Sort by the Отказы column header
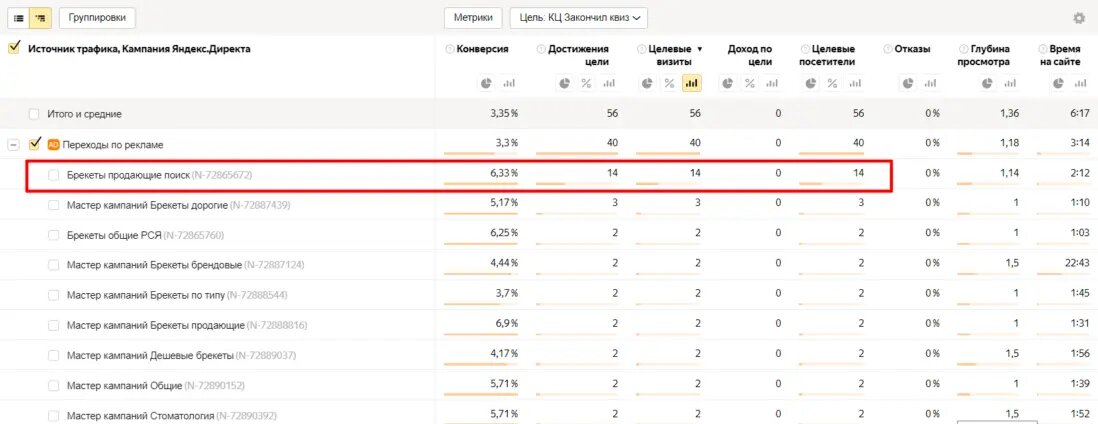Viewport: 1098px width, 424px height. (912, 49)
